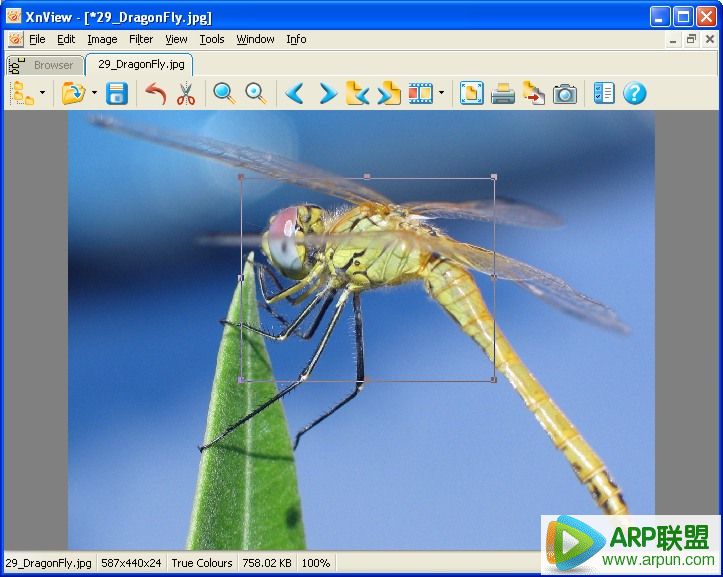Go to previous image with left arrow

coord(295,93)
